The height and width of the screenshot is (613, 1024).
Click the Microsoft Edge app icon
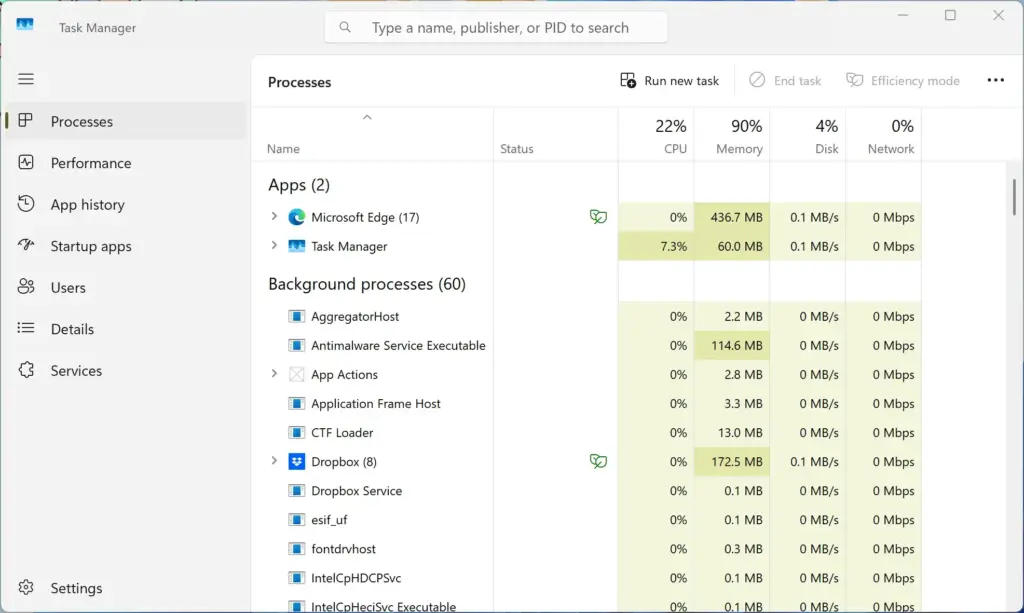[296, 217]
